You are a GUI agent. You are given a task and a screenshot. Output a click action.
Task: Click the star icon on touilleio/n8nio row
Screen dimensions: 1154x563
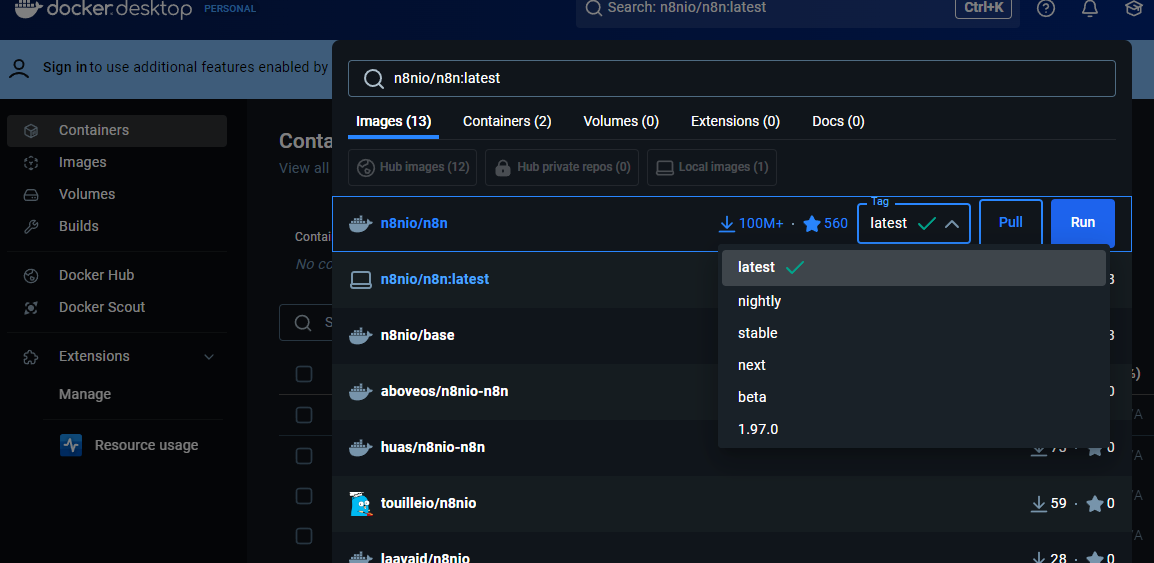click(1094, 503)
